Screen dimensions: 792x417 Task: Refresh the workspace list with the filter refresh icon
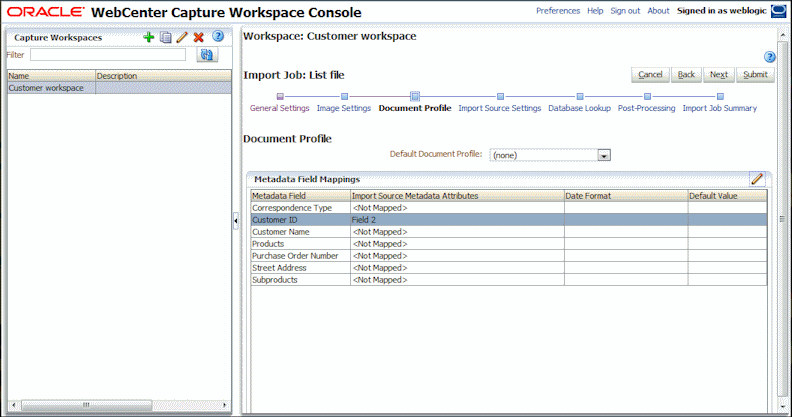point(207,55)
